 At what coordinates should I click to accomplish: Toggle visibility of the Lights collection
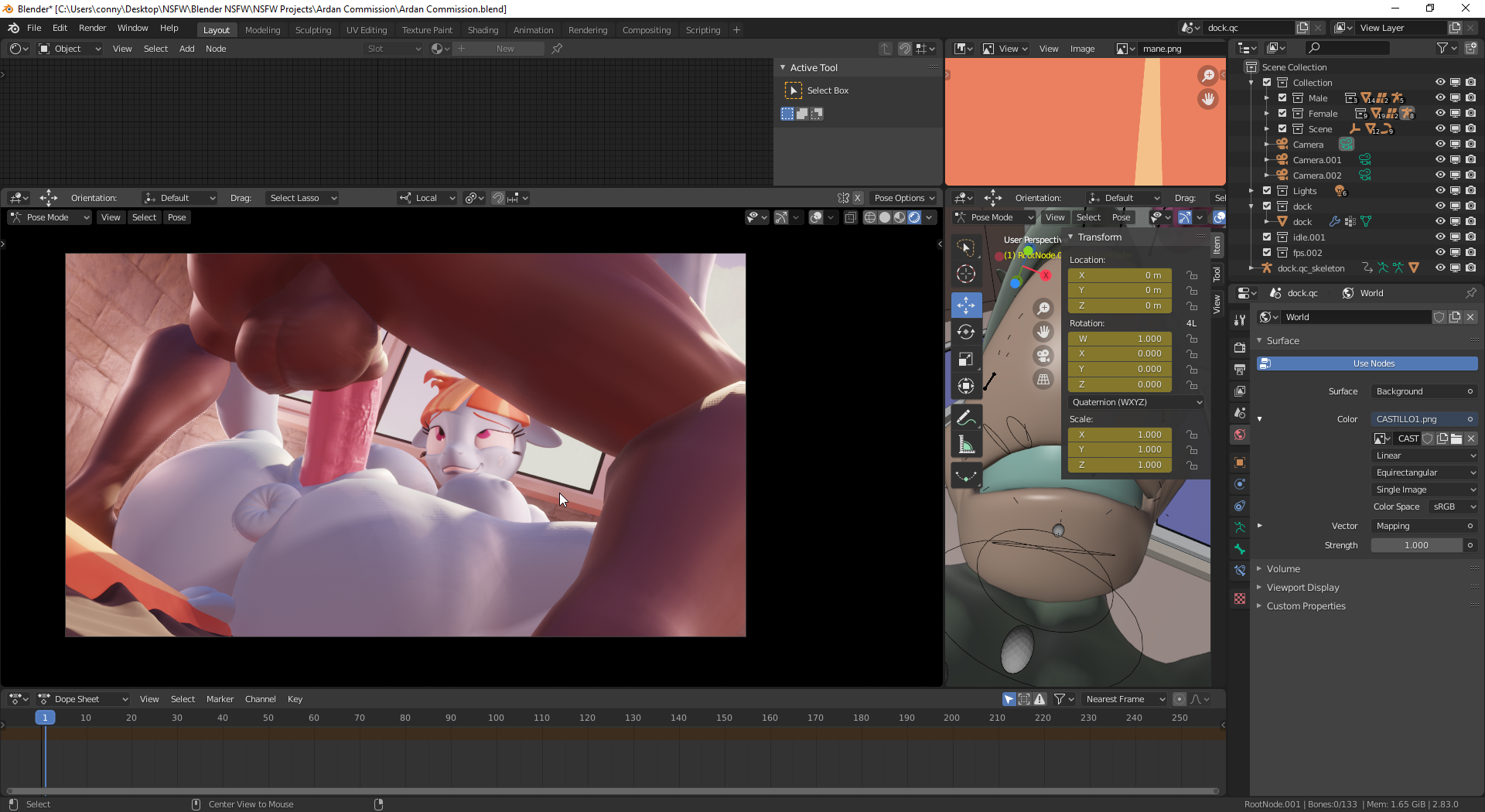(x=1440, y=191)
